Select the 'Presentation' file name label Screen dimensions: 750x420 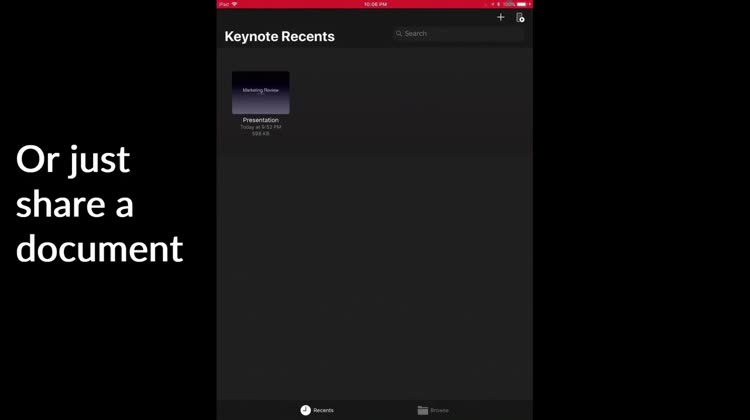(261, 120)
